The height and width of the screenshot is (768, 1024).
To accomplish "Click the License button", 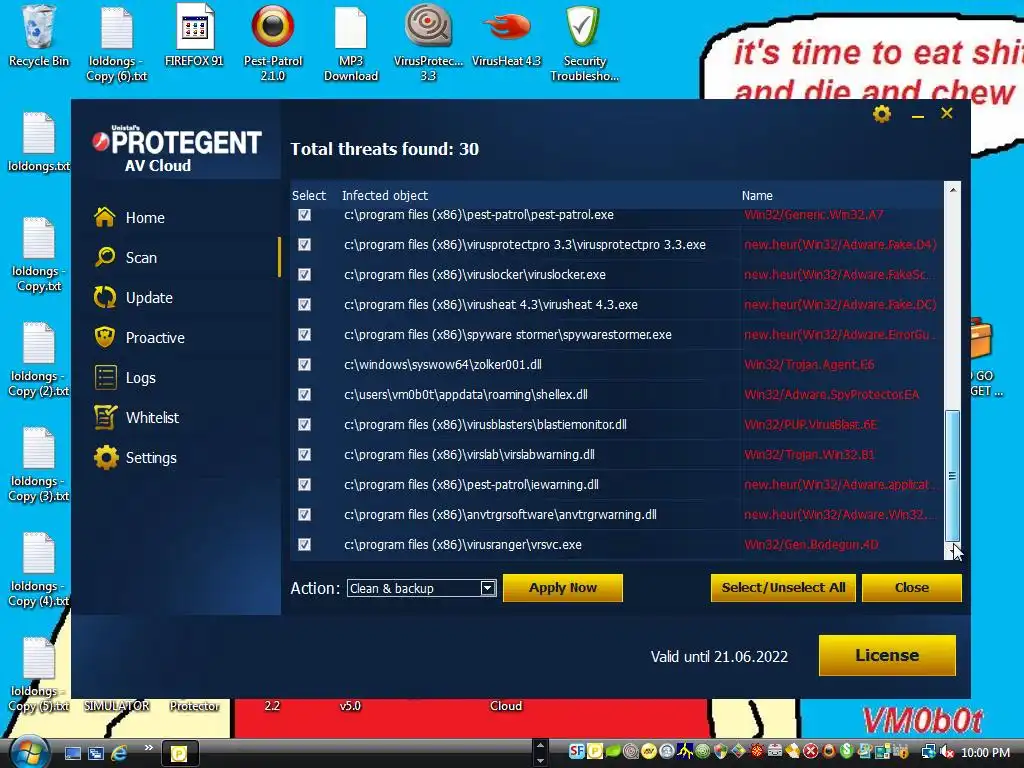I will [x=887, y=655].
